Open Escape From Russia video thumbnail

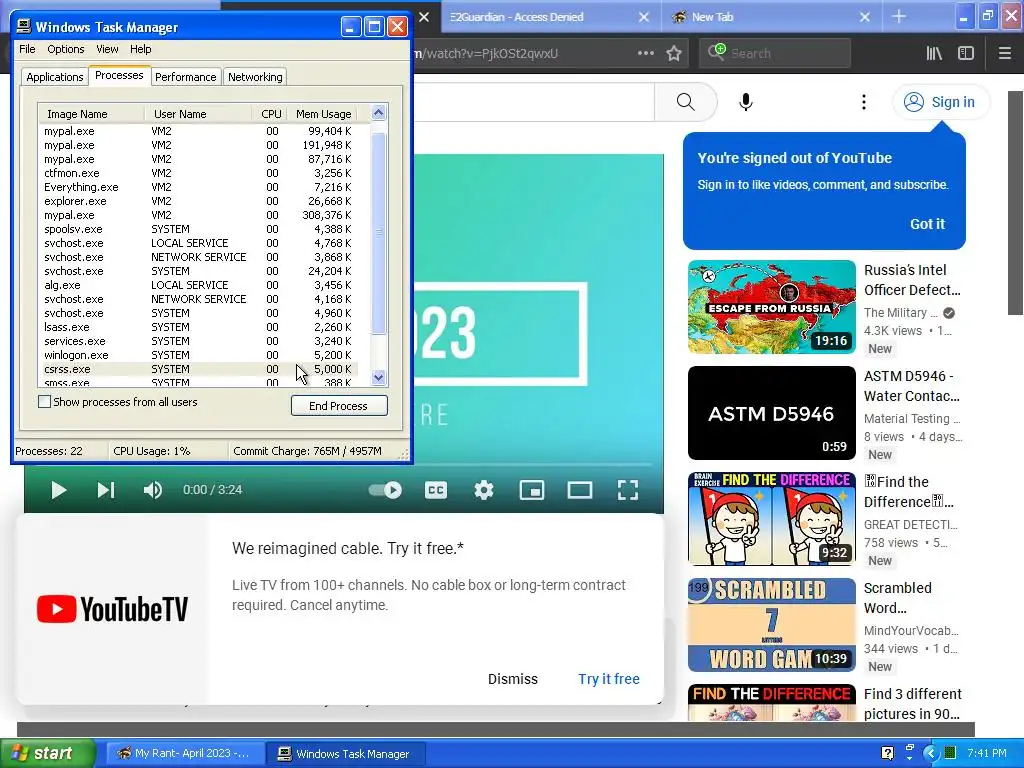(x=771, y=307)
